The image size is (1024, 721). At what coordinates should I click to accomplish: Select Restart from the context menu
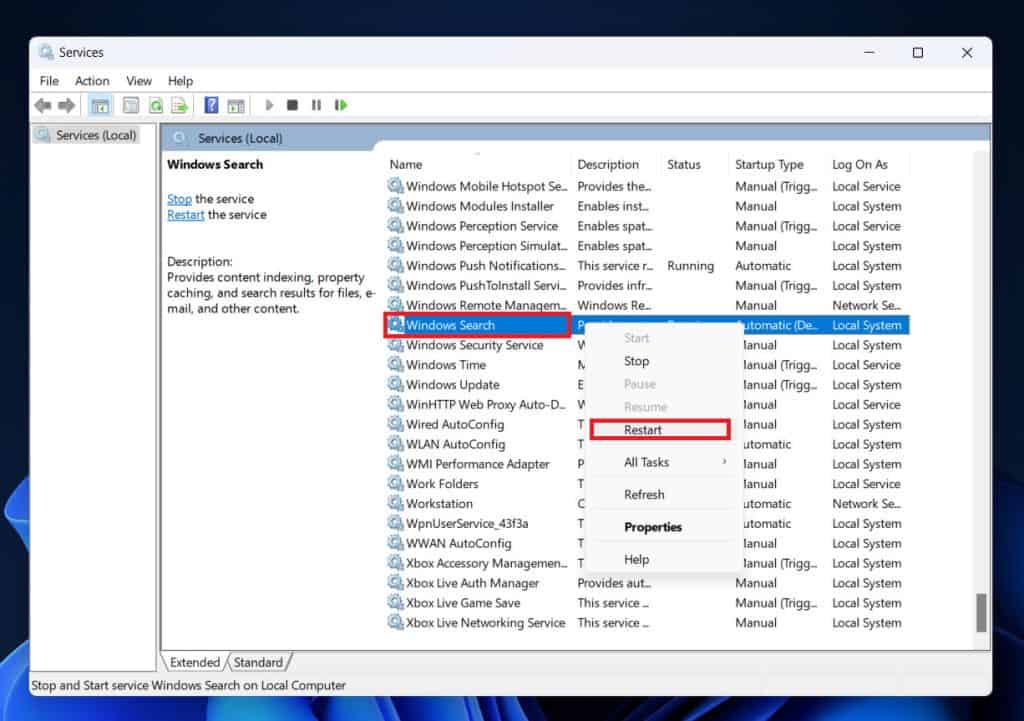(645, 429)
